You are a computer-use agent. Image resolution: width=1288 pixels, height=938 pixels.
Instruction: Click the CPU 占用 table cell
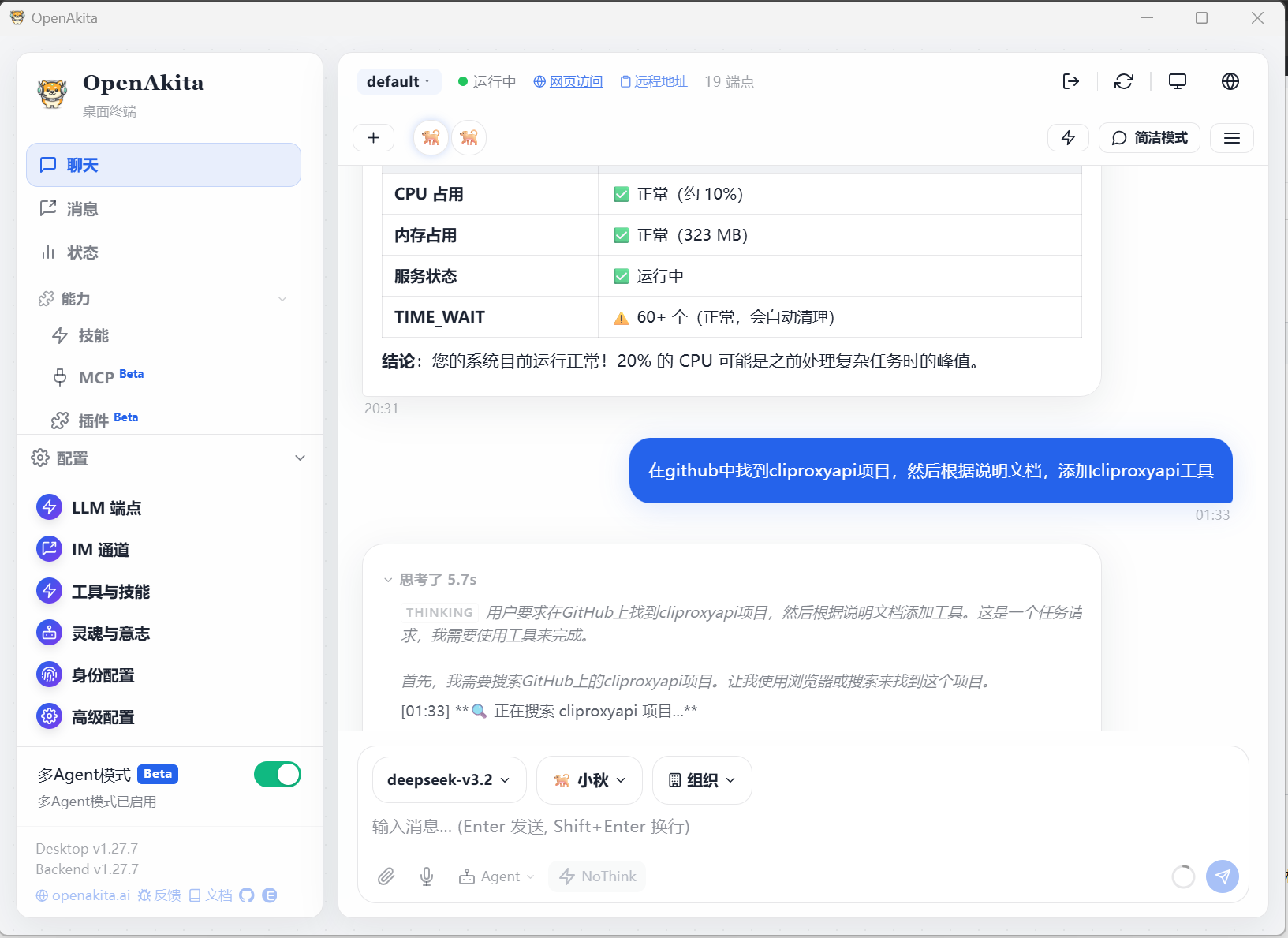pyautogui.click(x=490, y=194)
